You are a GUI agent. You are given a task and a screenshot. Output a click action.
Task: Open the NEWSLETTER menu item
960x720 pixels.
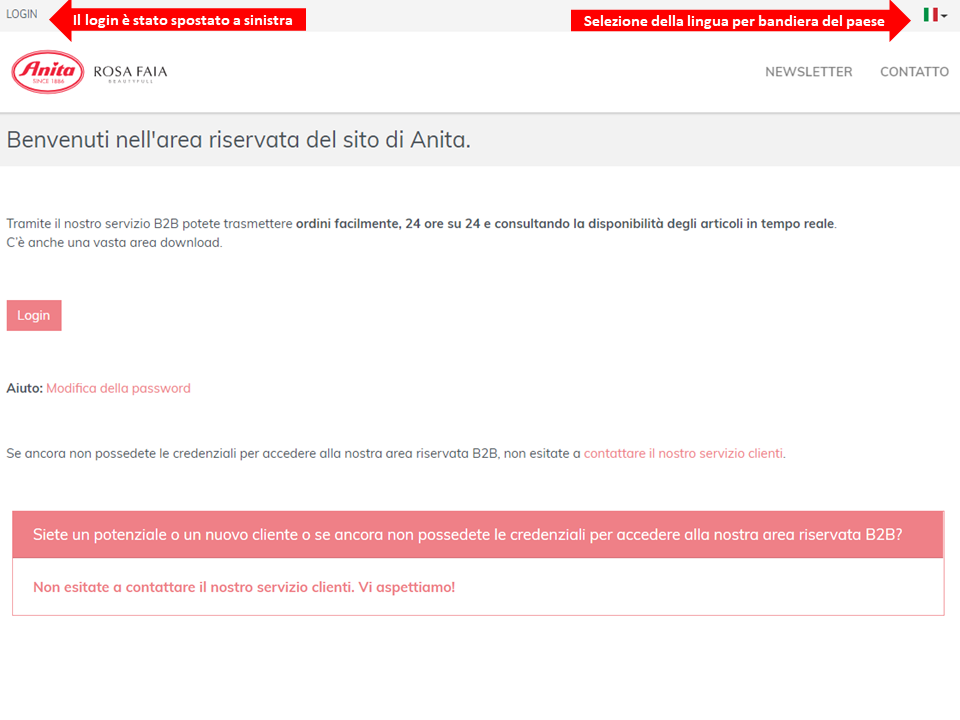(x=808, y=72)
